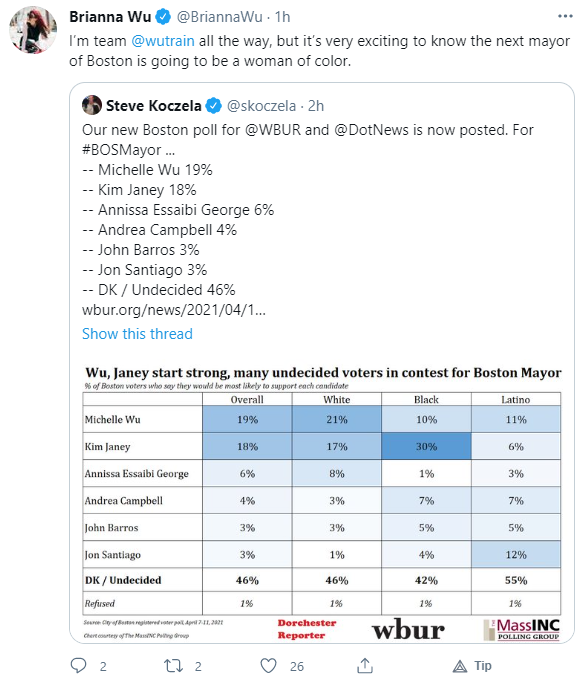Click the Steve Koczela display name
The image size is (583, 682).
tap(154, 106)
